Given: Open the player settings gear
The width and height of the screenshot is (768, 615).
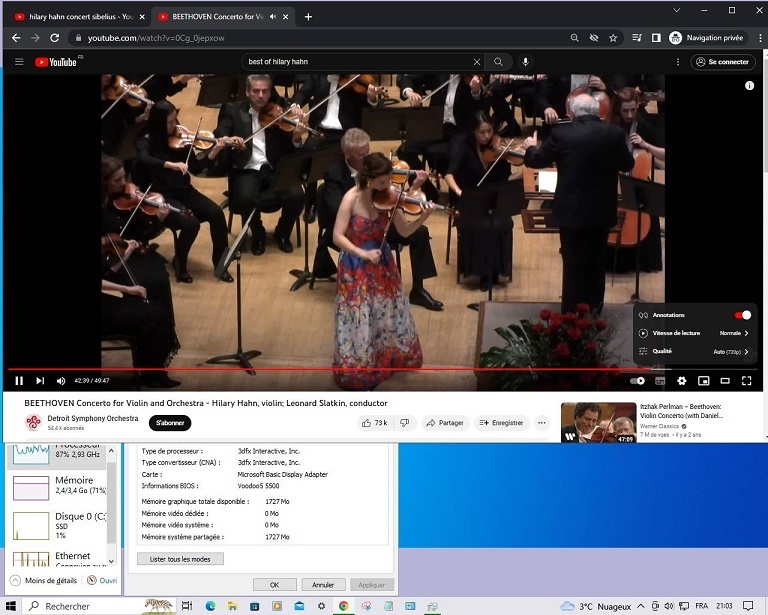Looking at the screenshot, I should (682, 380).
